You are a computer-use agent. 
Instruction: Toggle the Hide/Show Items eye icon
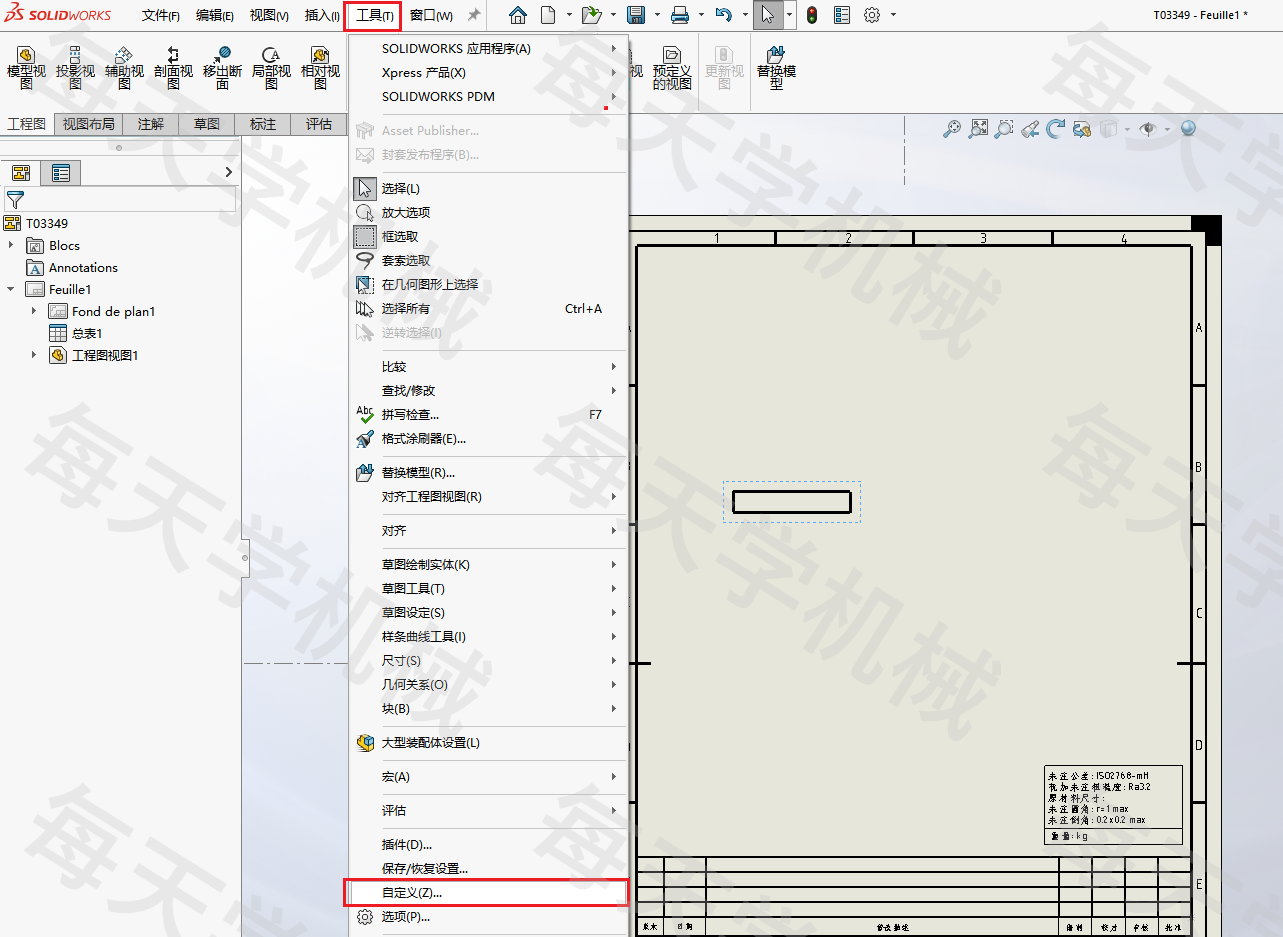point(1148,129)
